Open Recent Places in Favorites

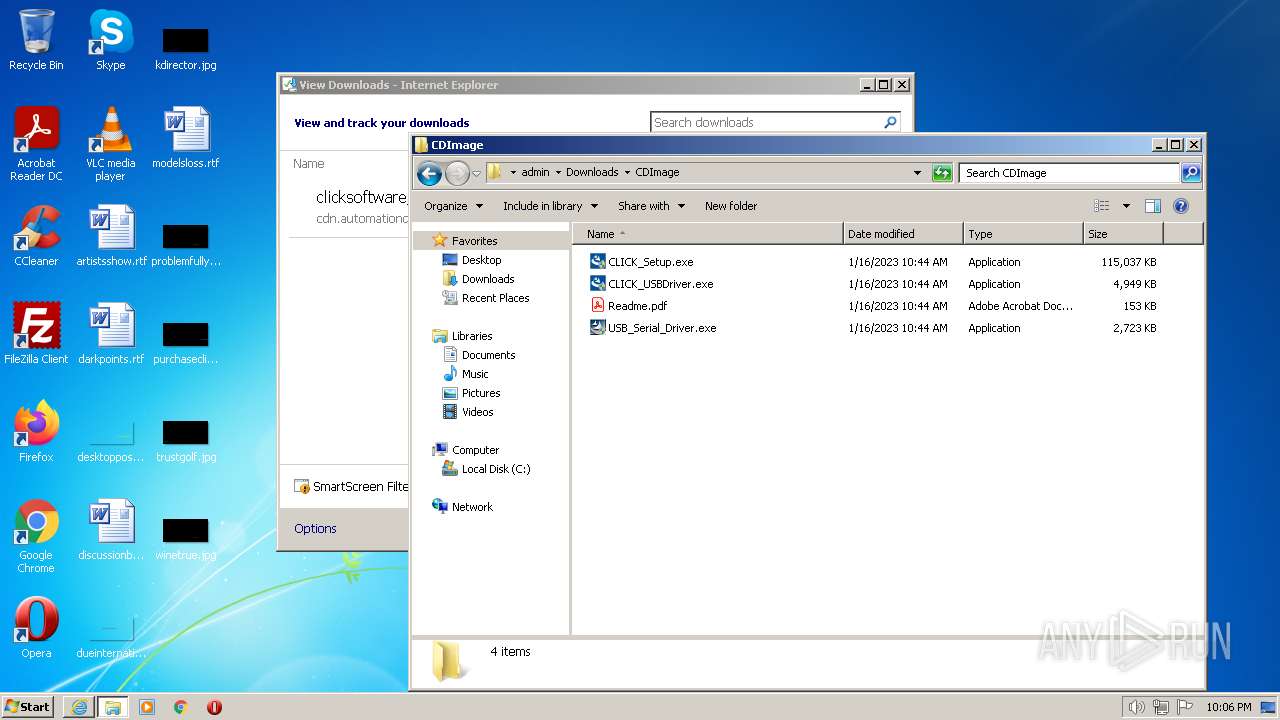coord(486,298)
